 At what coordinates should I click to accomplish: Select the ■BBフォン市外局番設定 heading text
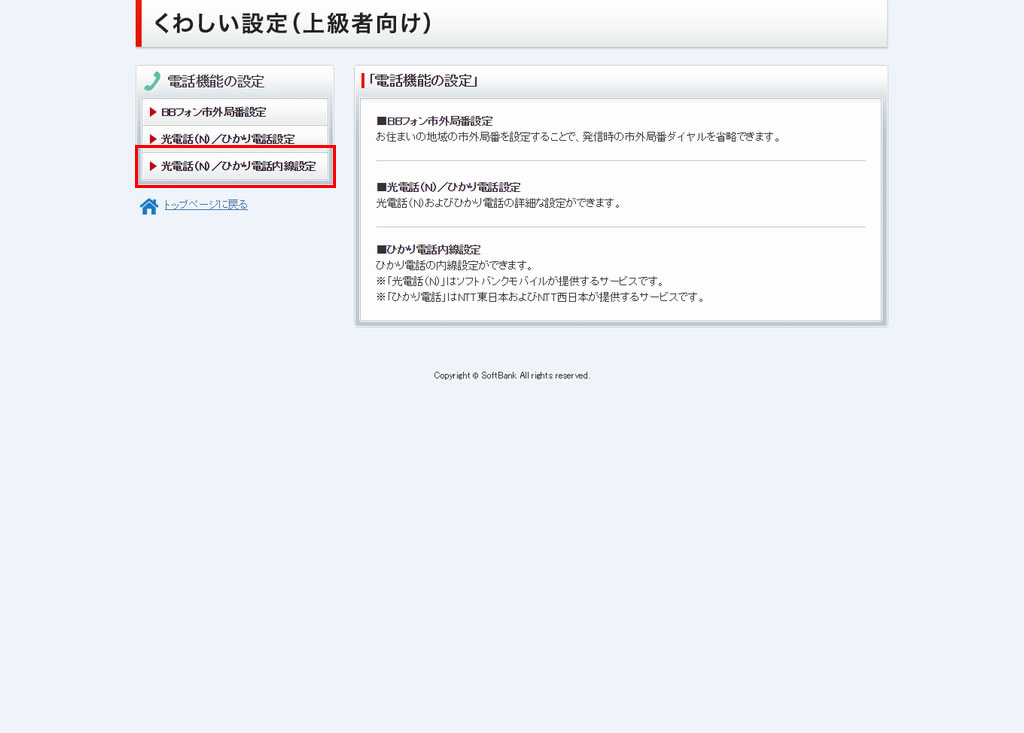434,121
